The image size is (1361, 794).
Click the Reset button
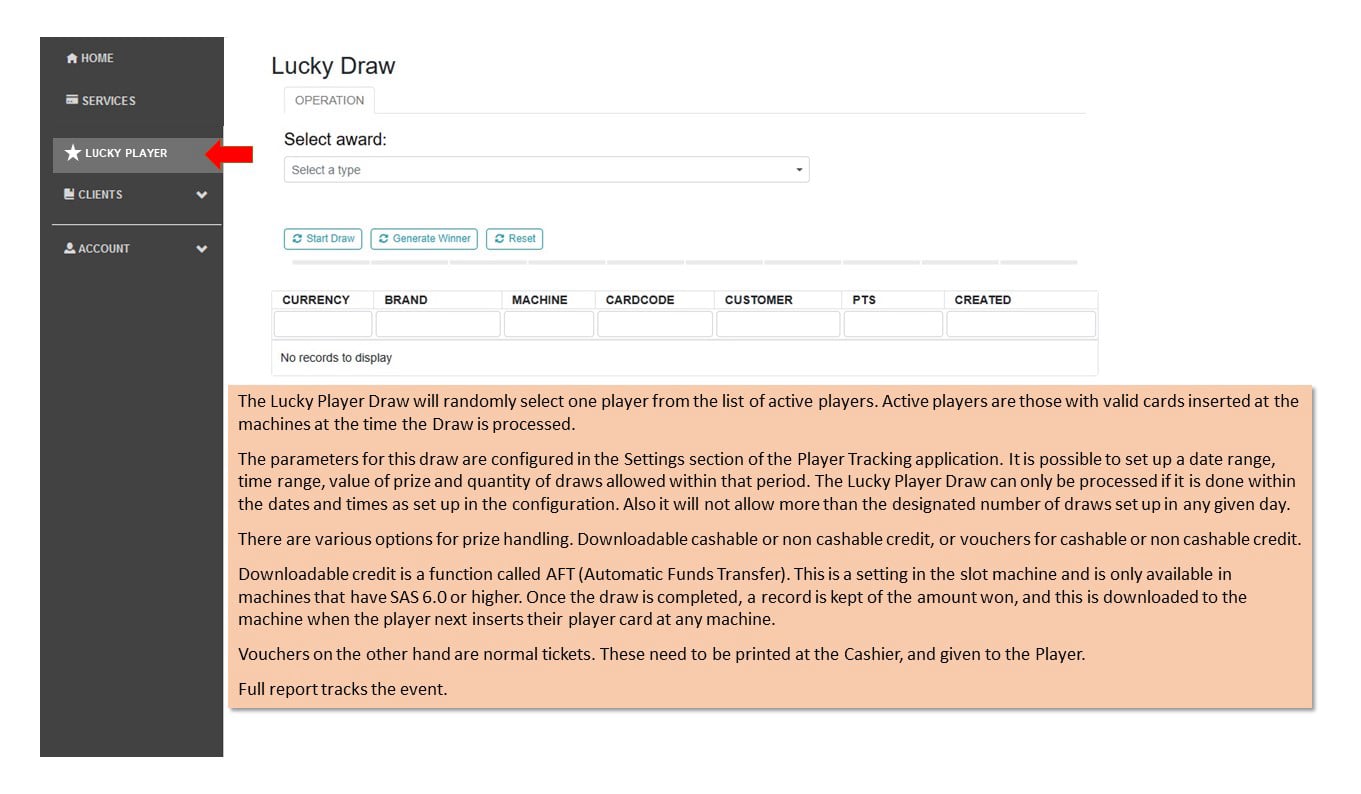click(514, 239)
